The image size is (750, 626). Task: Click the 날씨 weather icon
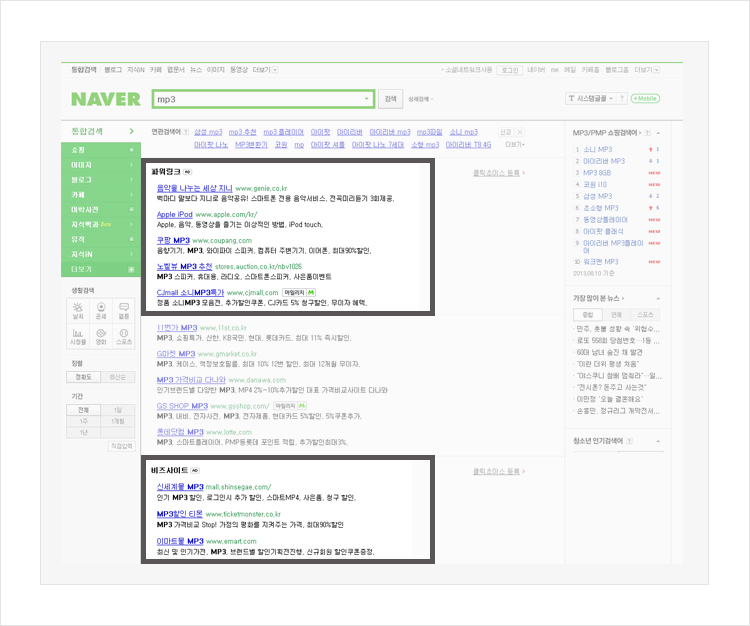77,310
